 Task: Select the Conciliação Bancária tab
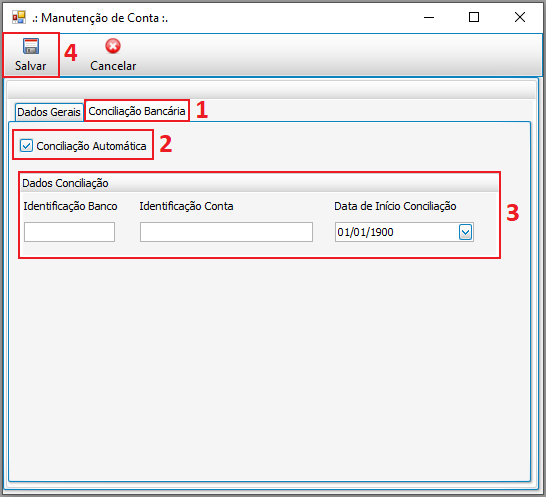pyautogui.click(x=137, y=111)
